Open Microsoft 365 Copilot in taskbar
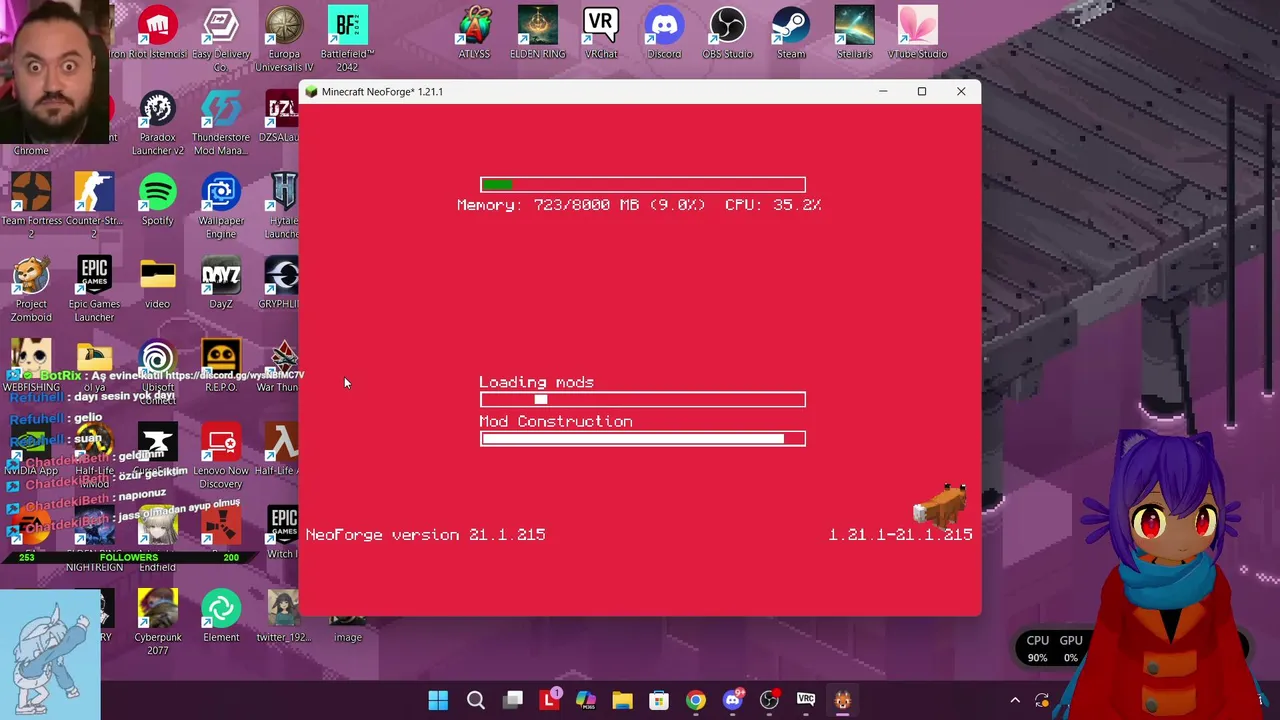The height and width of the screenshot is (720, 1280). 586,700
